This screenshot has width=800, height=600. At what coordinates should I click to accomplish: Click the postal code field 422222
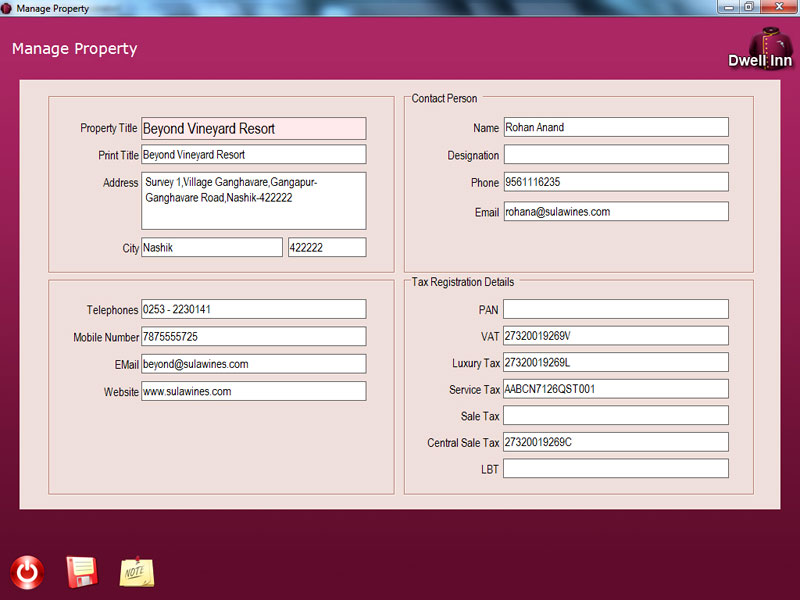pyautogui.click(x=326, y=247)
